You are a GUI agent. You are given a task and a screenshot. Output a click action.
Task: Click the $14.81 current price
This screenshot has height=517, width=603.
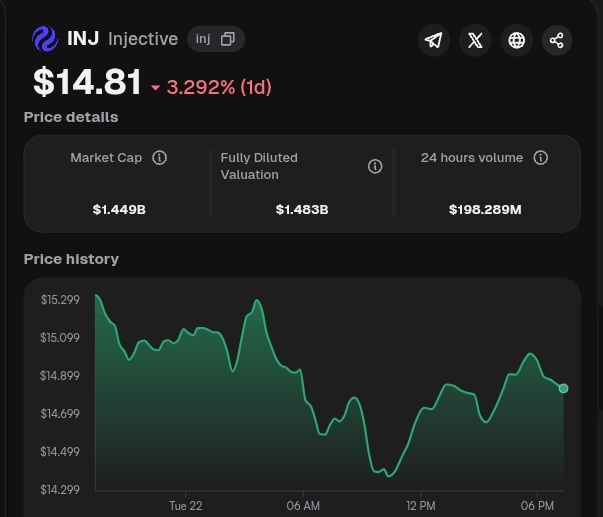pos(87,82)
